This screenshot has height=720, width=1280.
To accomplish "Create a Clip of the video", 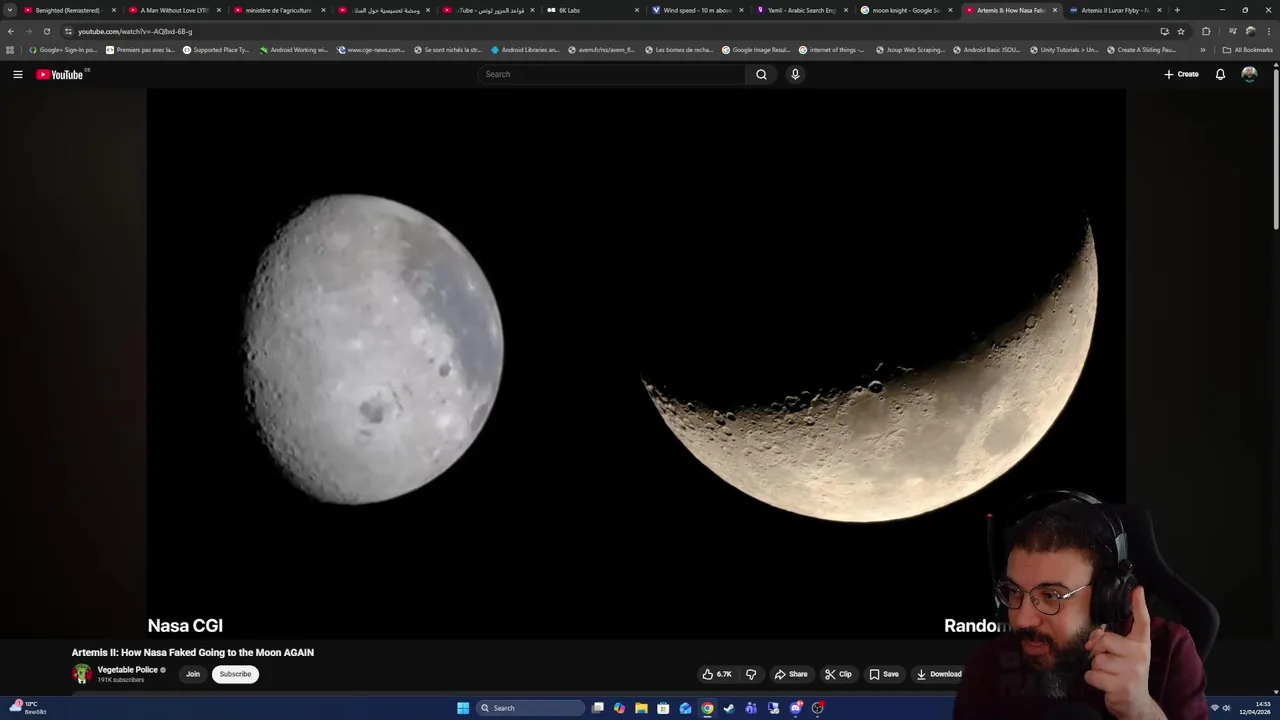I will click(838, 674).
